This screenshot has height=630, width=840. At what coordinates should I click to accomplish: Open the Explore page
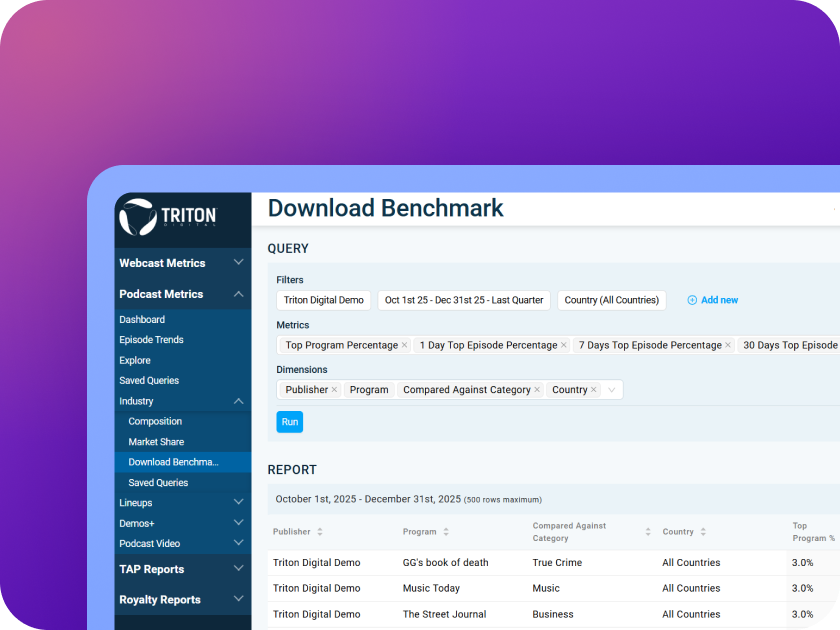pyautogui.click(x=134, y=360)
